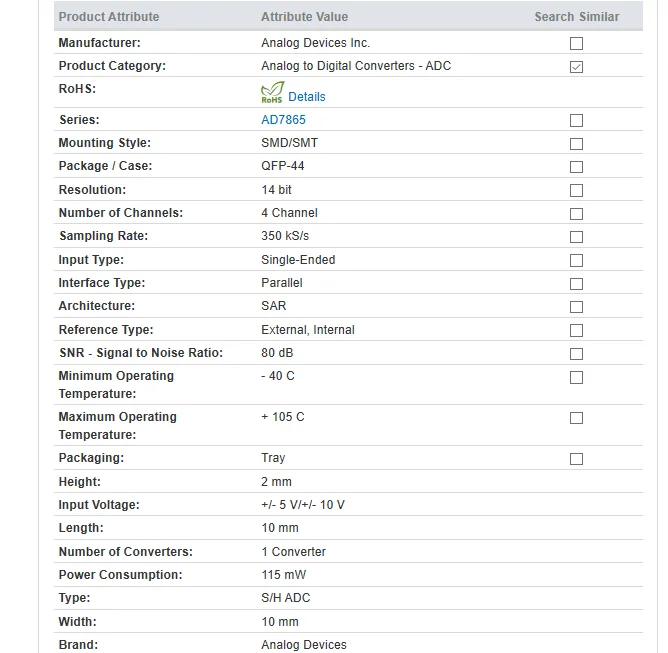This screenshot has height=653, width=668.
Task: Tick the Maximum Operating Temperature checkbox
Action: click(x=576, y=418)
